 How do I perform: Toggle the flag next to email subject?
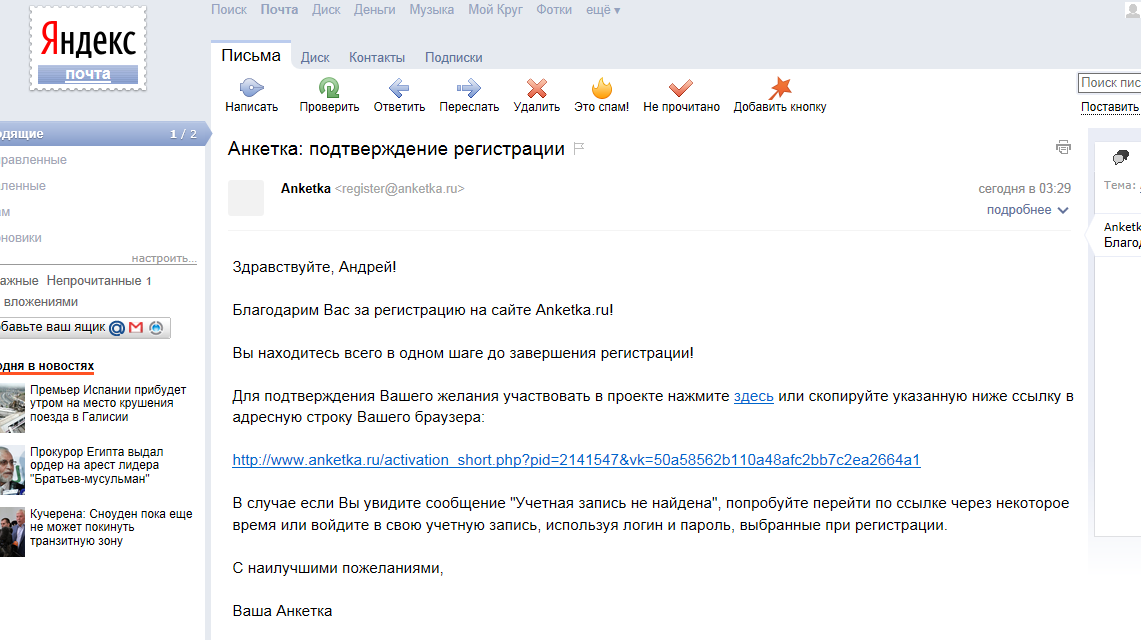tap(578, 147)
